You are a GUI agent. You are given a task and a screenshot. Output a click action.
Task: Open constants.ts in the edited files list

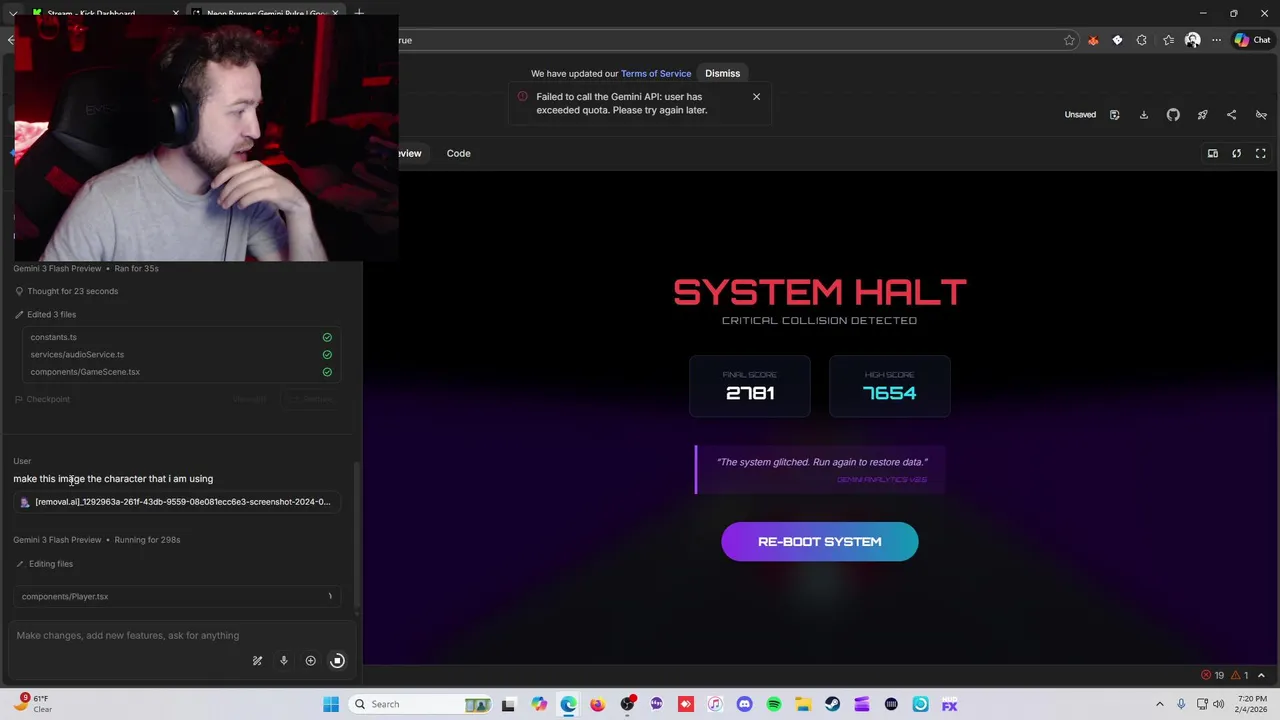click(x=181, y=337)
